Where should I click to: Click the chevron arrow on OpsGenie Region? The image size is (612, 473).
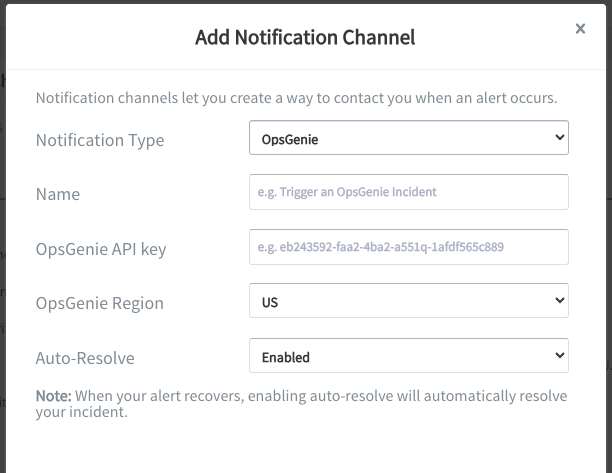(x=560, y=300)
